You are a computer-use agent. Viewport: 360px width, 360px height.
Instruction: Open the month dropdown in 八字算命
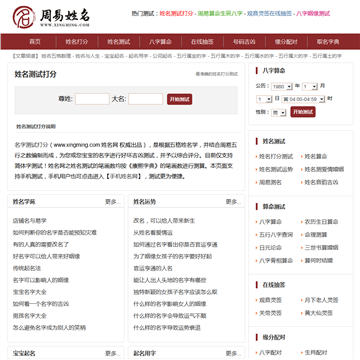(310, 87)
